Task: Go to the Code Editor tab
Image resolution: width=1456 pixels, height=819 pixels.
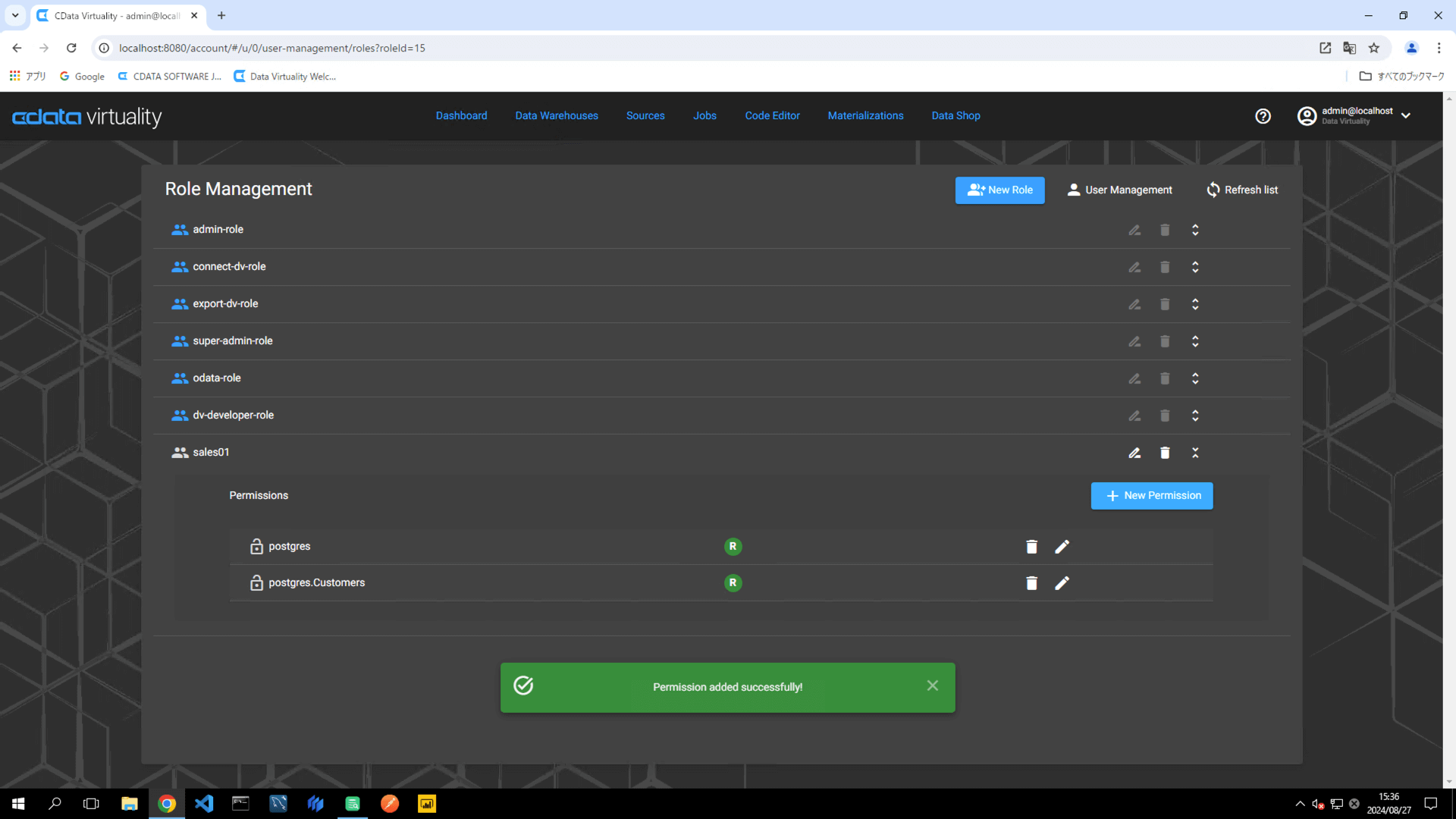Action: click(x=772, y=116)
